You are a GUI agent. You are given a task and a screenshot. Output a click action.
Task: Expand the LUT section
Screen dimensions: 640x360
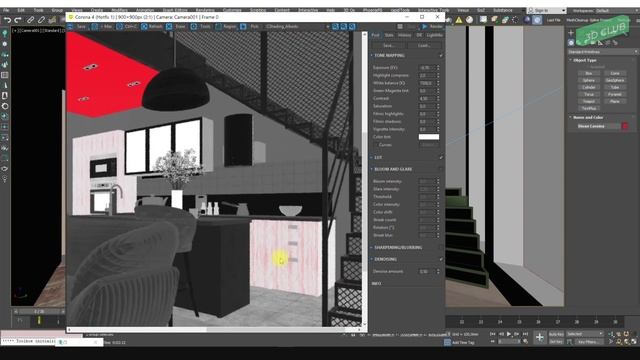tap(371, 157)
